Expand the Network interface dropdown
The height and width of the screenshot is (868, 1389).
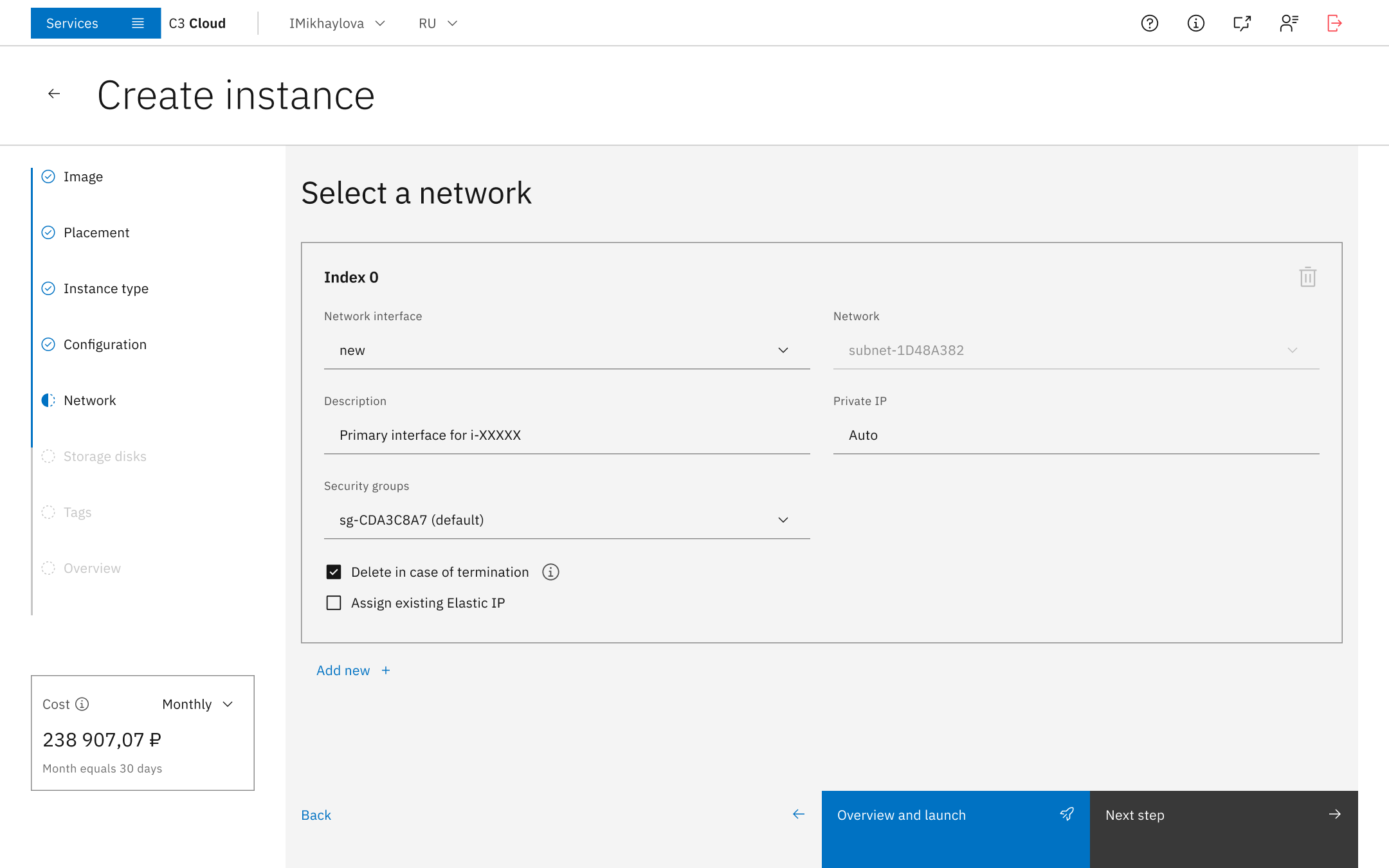pos(567,350)
